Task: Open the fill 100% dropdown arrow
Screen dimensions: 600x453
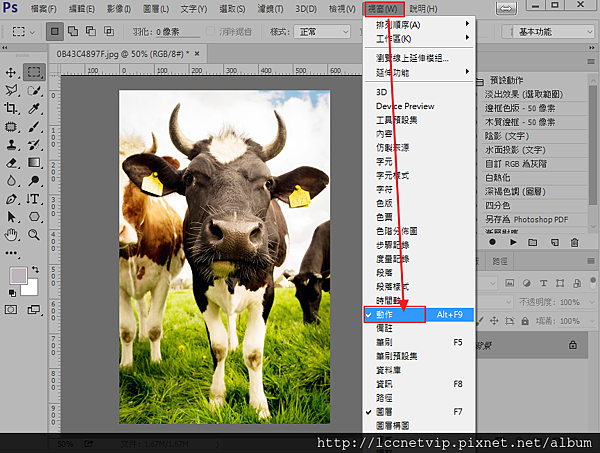Action: (x=592, y=321)
